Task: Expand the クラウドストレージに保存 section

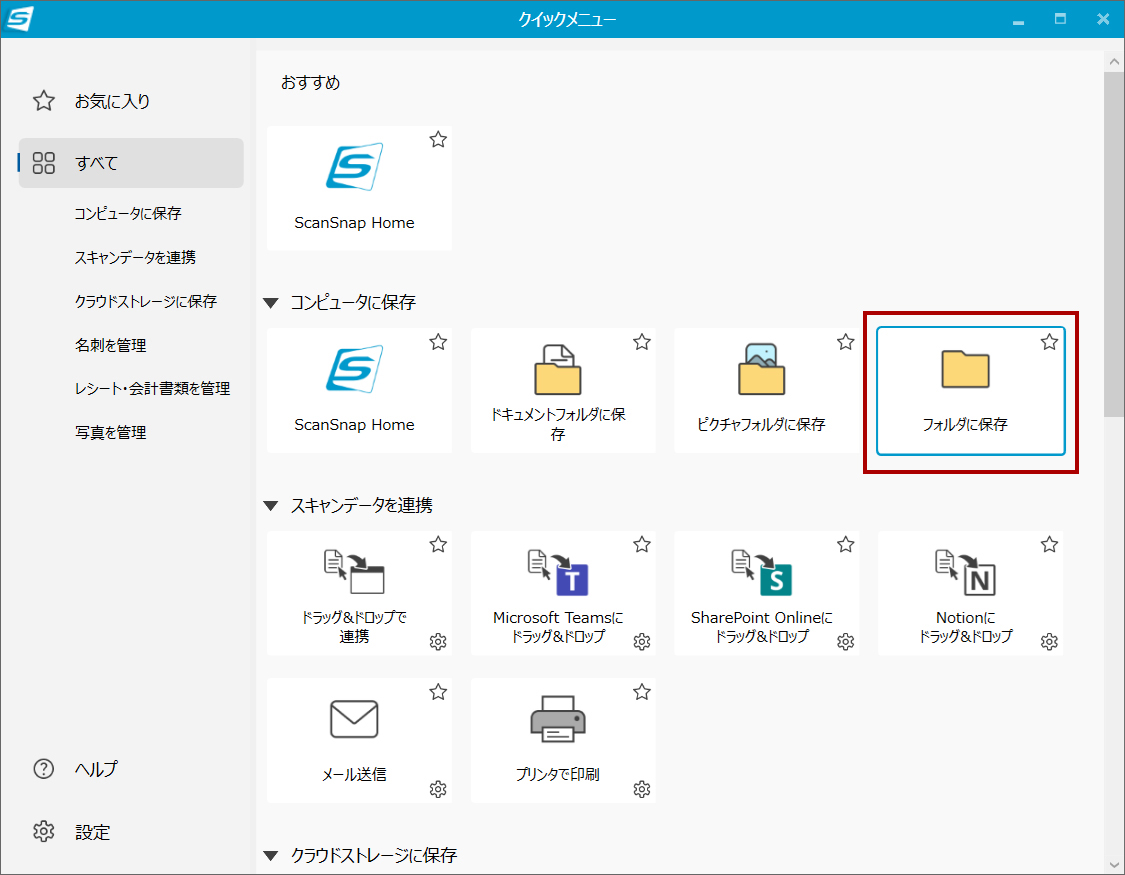Action: pyautogui.click(x=270, y=855)
